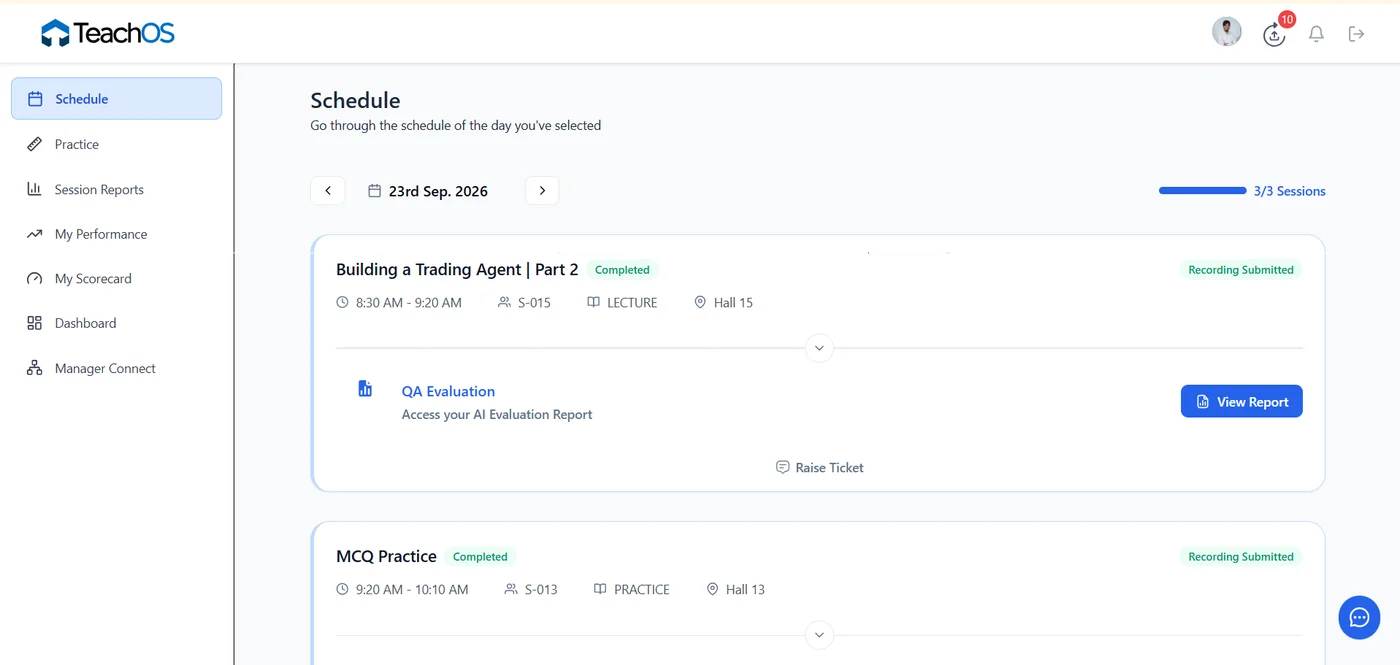Click the LECTURE type label
The image size is (1400, 665).
click(632, 302)
